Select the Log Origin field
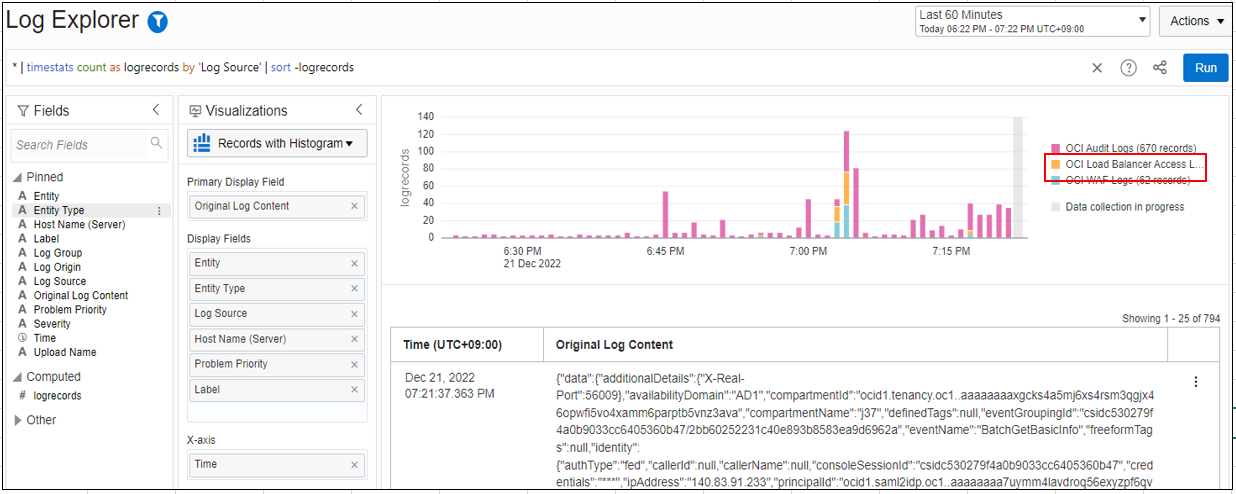The image size is (1236, 494). pos(57,267)
